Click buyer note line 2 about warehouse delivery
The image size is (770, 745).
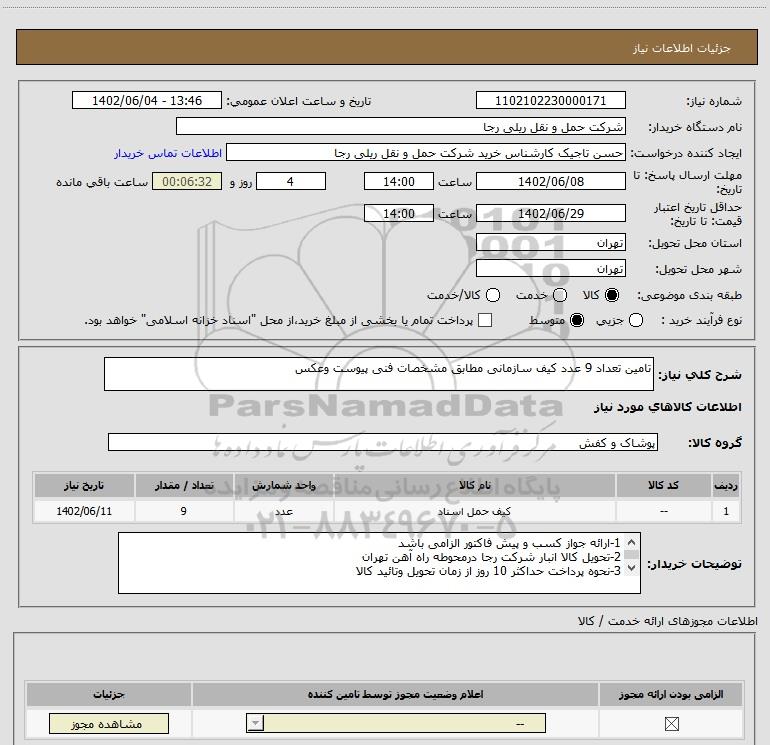coord(491,557)
